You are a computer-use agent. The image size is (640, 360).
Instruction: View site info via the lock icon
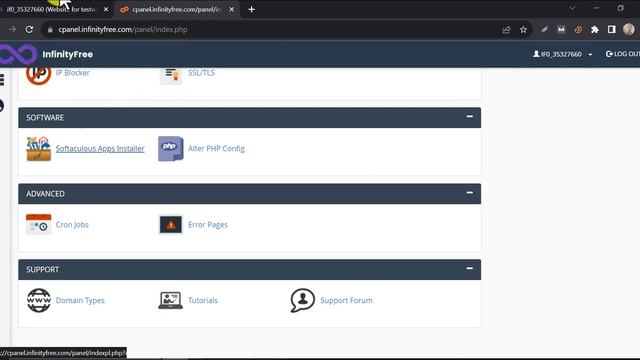point(50,30)
